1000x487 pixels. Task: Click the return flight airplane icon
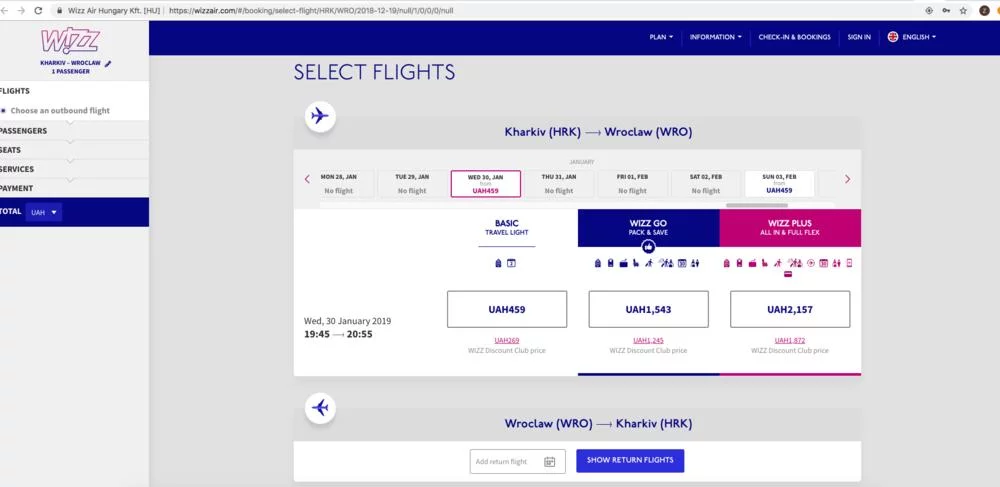click(320, 408)
